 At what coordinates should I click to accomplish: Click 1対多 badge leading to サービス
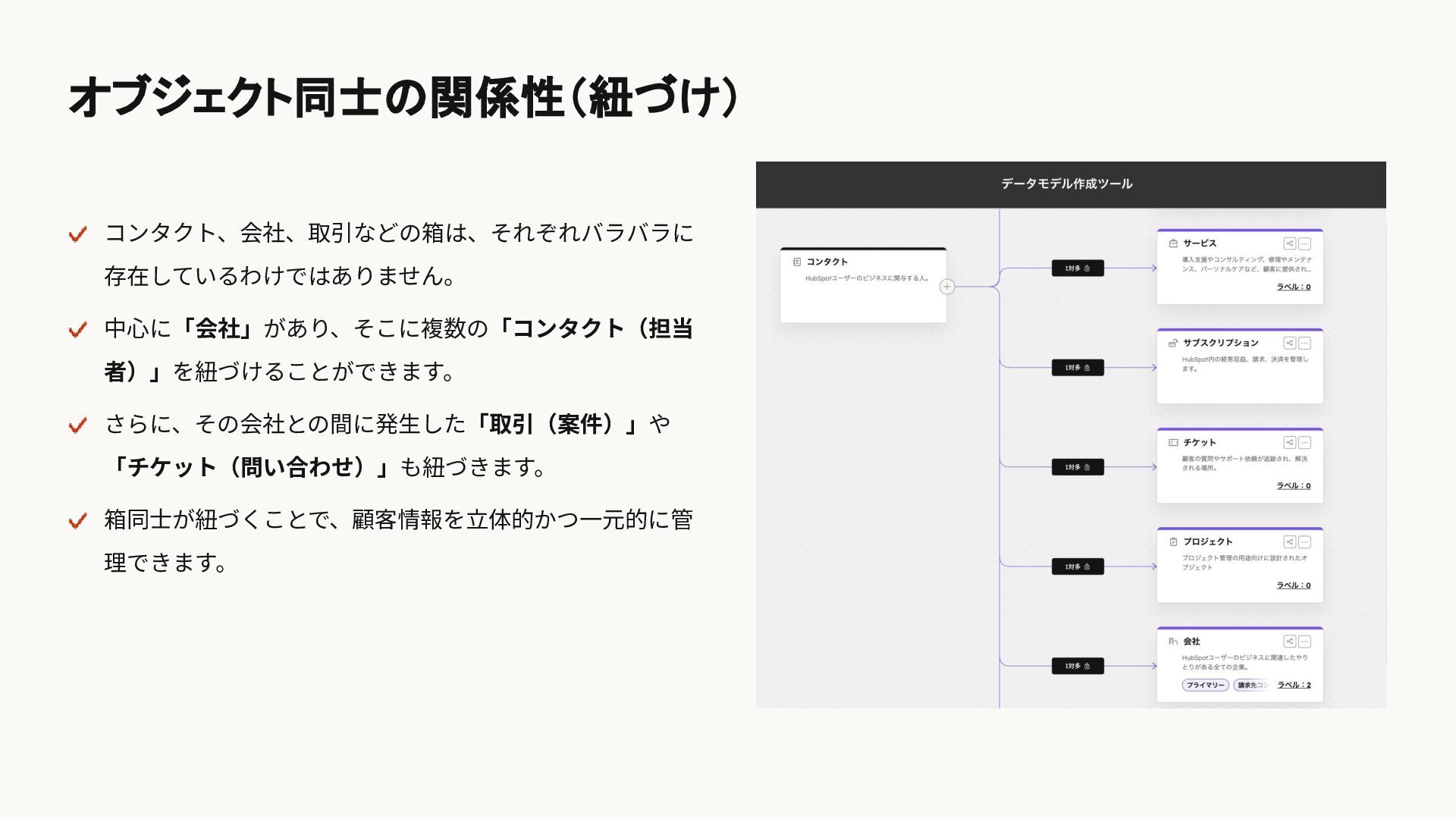1077,268
